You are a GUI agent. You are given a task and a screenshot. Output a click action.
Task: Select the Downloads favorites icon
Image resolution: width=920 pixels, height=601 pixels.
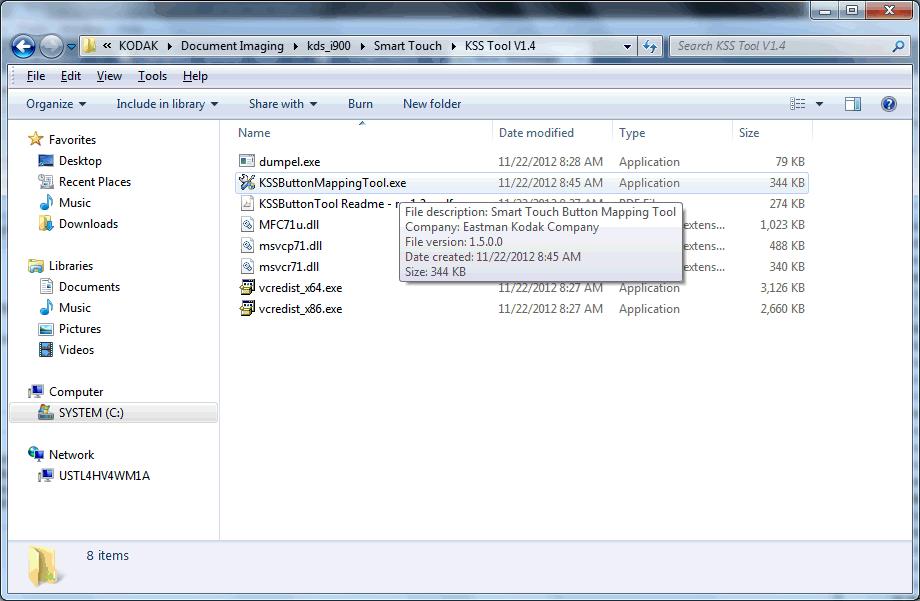(46, 224)
